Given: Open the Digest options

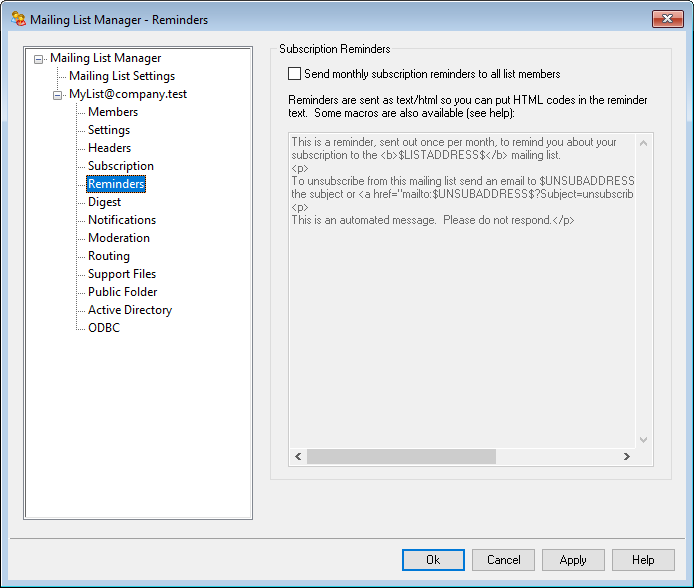Looking at the screenshot, I should [x=104, y=202].
